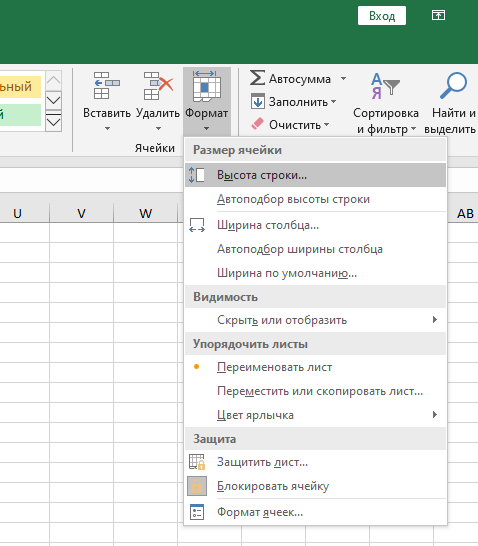Viewport: 478px width, 546px height.
Task: Click the ribbon display options icon
Action: coord(438,15)
